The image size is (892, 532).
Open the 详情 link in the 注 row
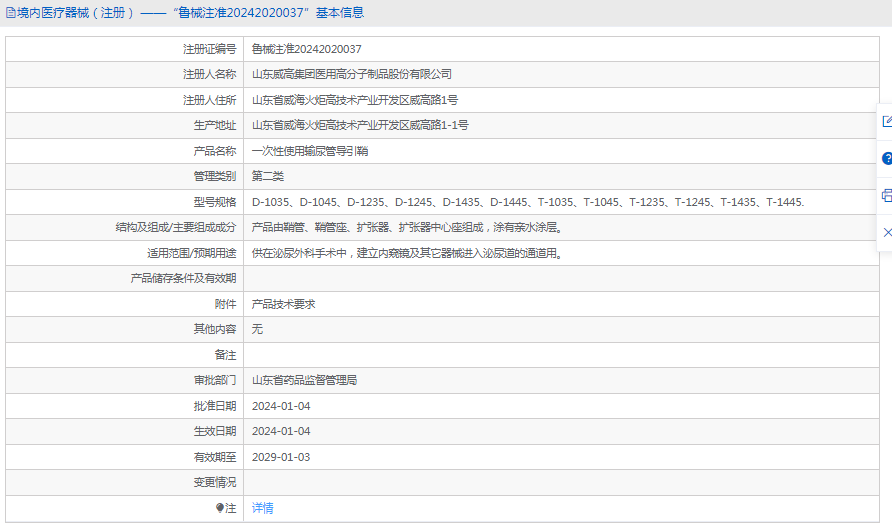[x=262, y=508]
